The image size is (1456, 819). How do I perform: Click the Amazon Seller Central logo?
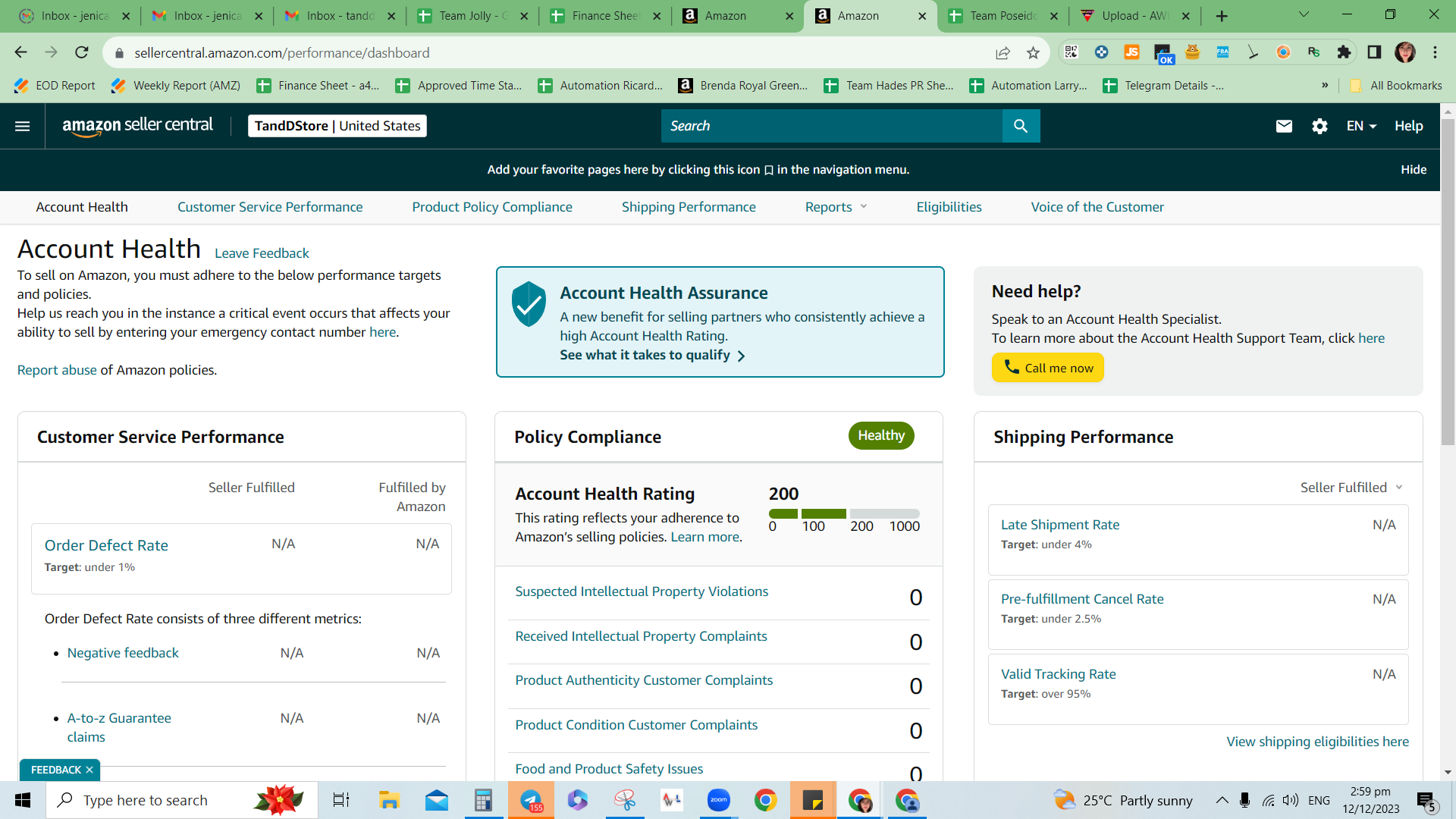[x=137, y=126]
